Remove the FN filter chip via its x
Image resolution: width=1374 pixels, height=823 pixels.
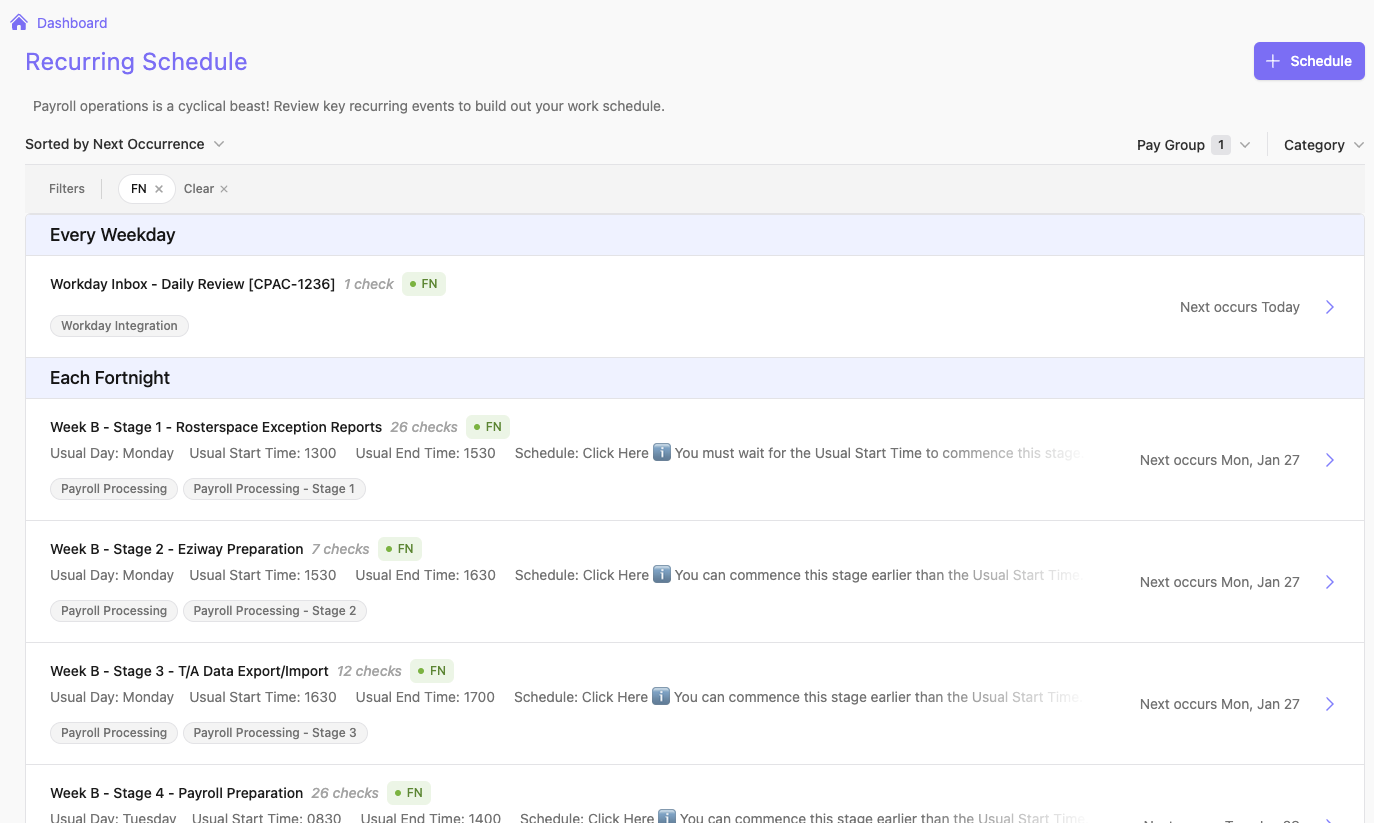pos(159,189)
